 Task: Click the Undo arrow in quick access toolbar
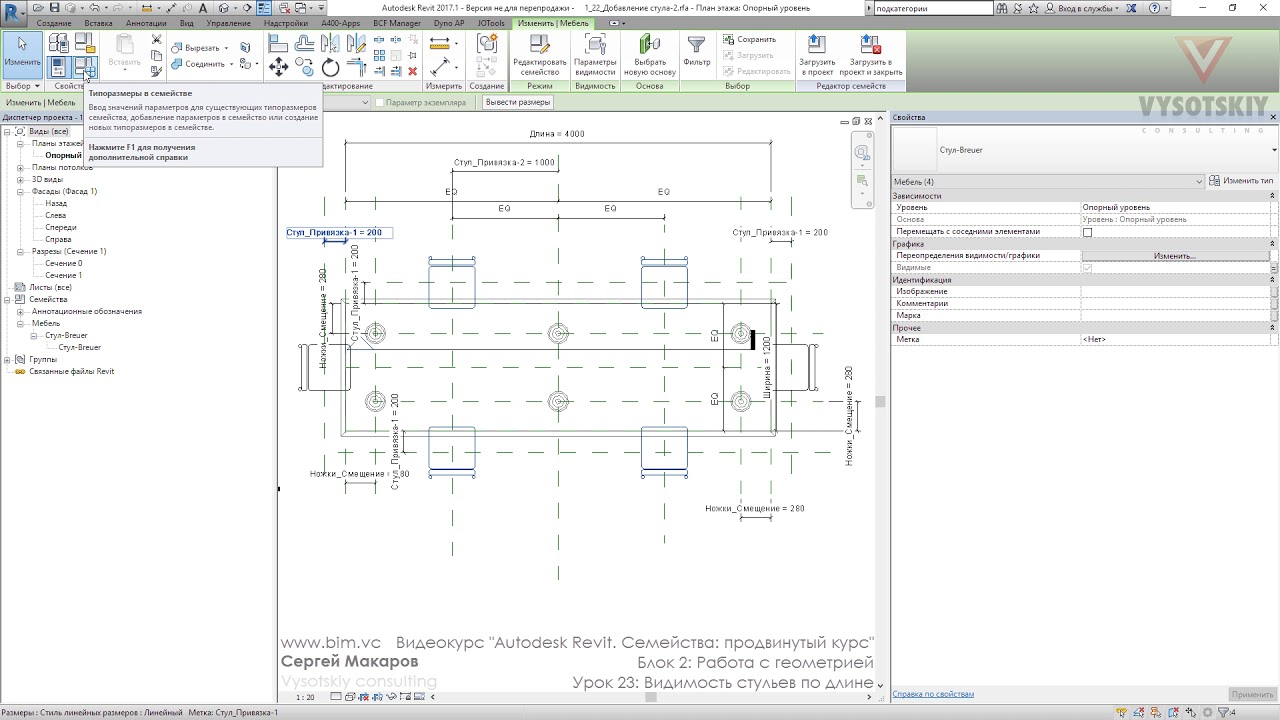pyautogui.click(x=93, y=8)
